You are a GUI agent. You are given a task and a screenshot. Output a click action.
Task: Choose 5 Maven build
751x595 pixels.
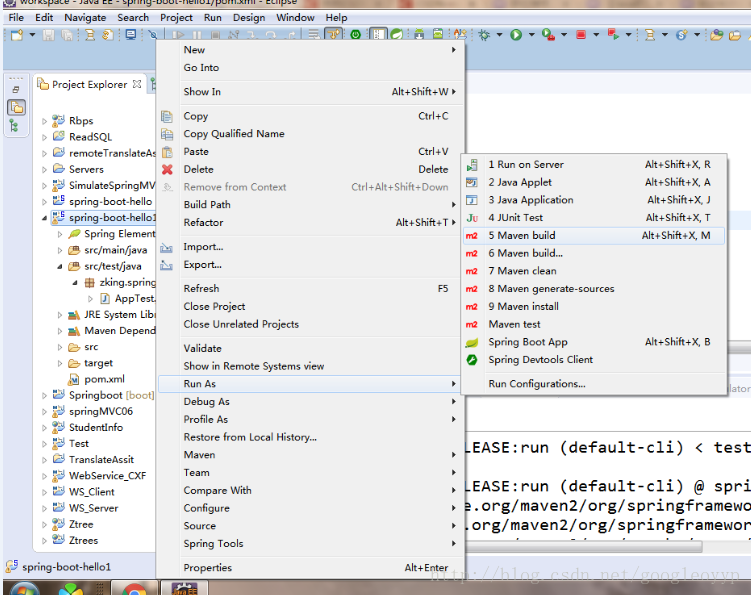(x=594, y=236)
